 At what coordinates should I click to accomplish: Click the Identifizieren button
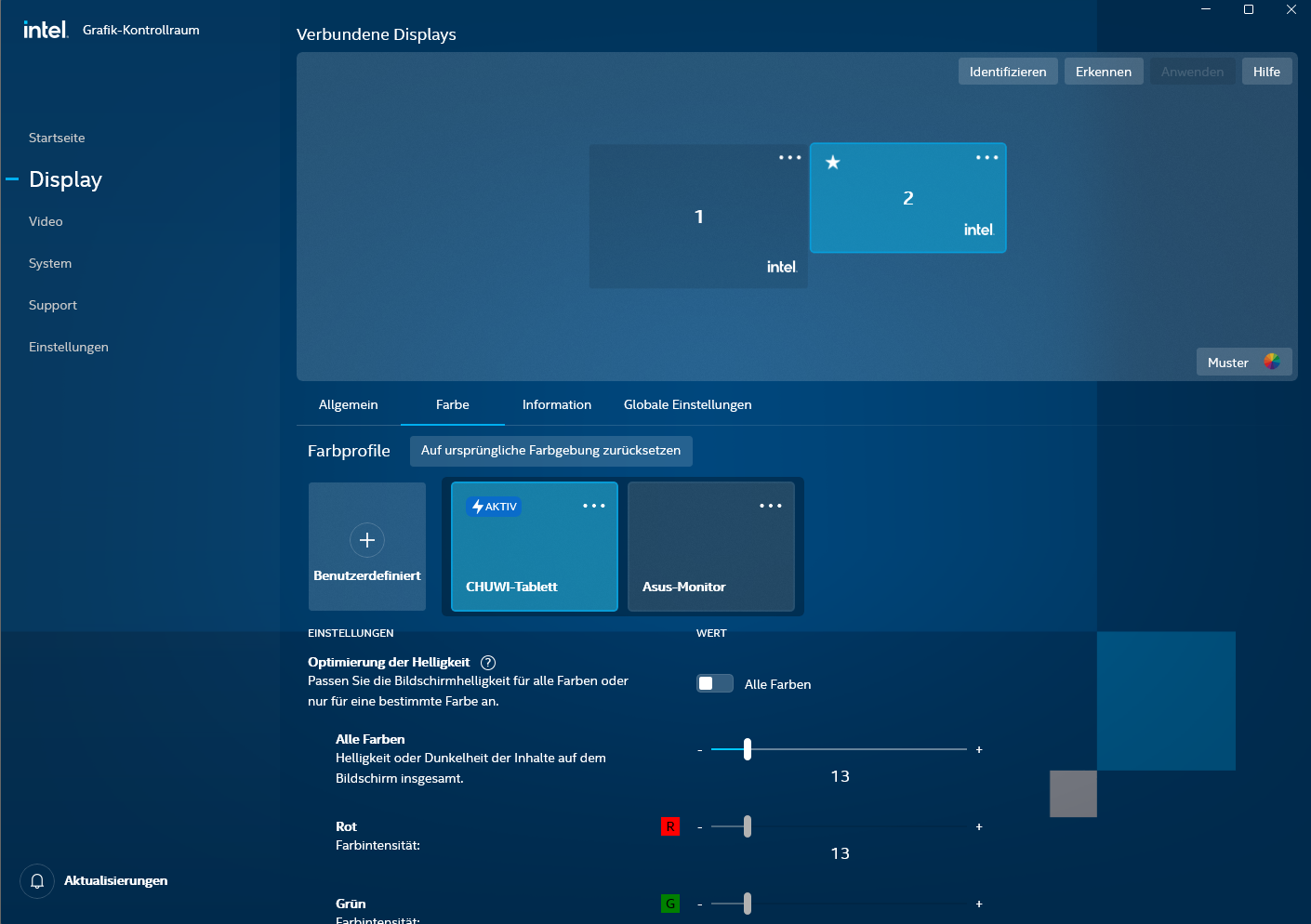pyautogui.click(x=1008, y=72)
